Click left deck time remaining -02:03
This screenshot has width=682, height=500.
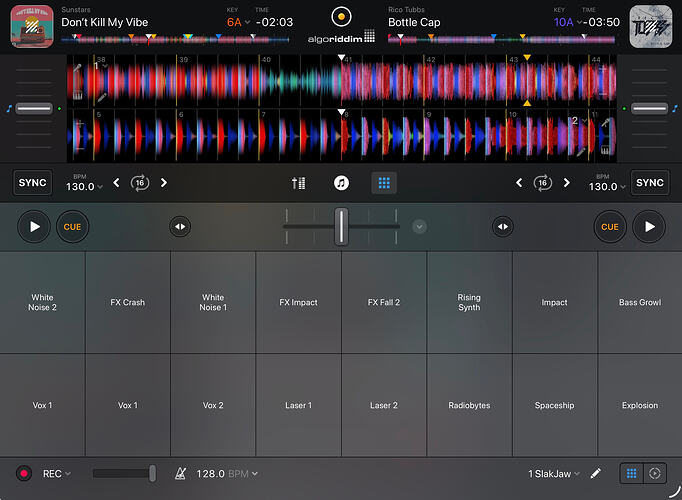coord(274,22)
